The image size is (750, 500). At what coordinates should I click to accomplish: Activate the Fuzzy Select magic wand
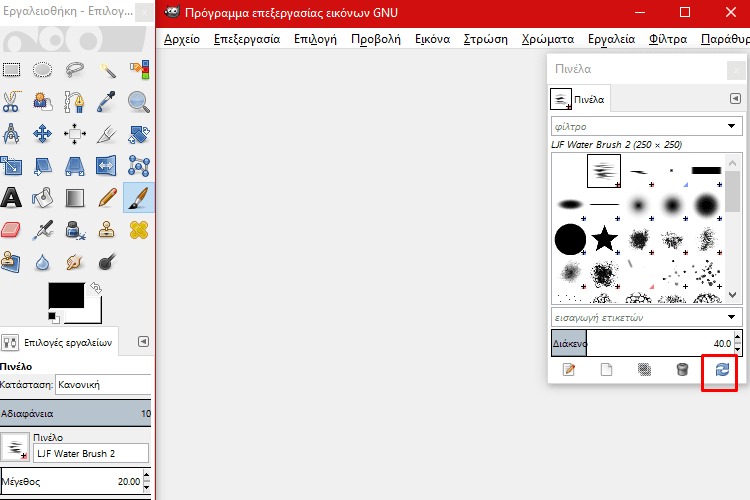click(107, 70)
